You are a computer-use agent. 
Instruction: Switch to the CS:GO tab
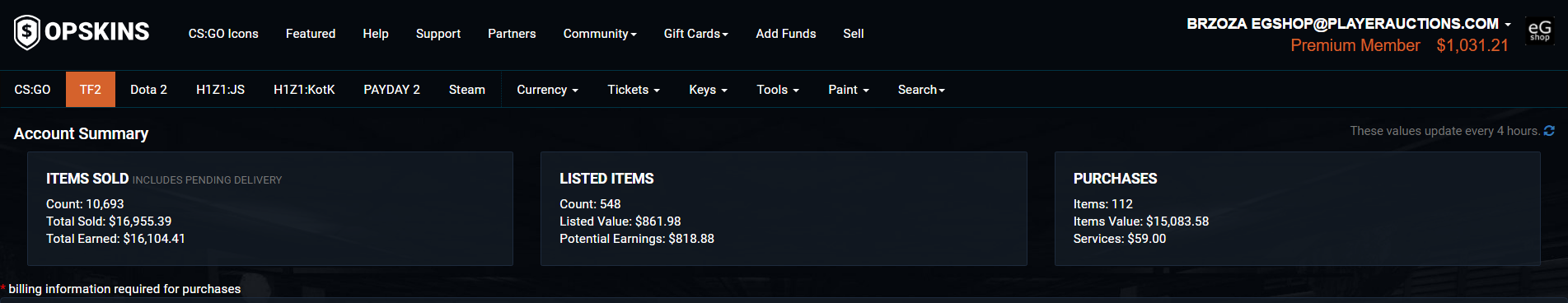tap(32, 90)
